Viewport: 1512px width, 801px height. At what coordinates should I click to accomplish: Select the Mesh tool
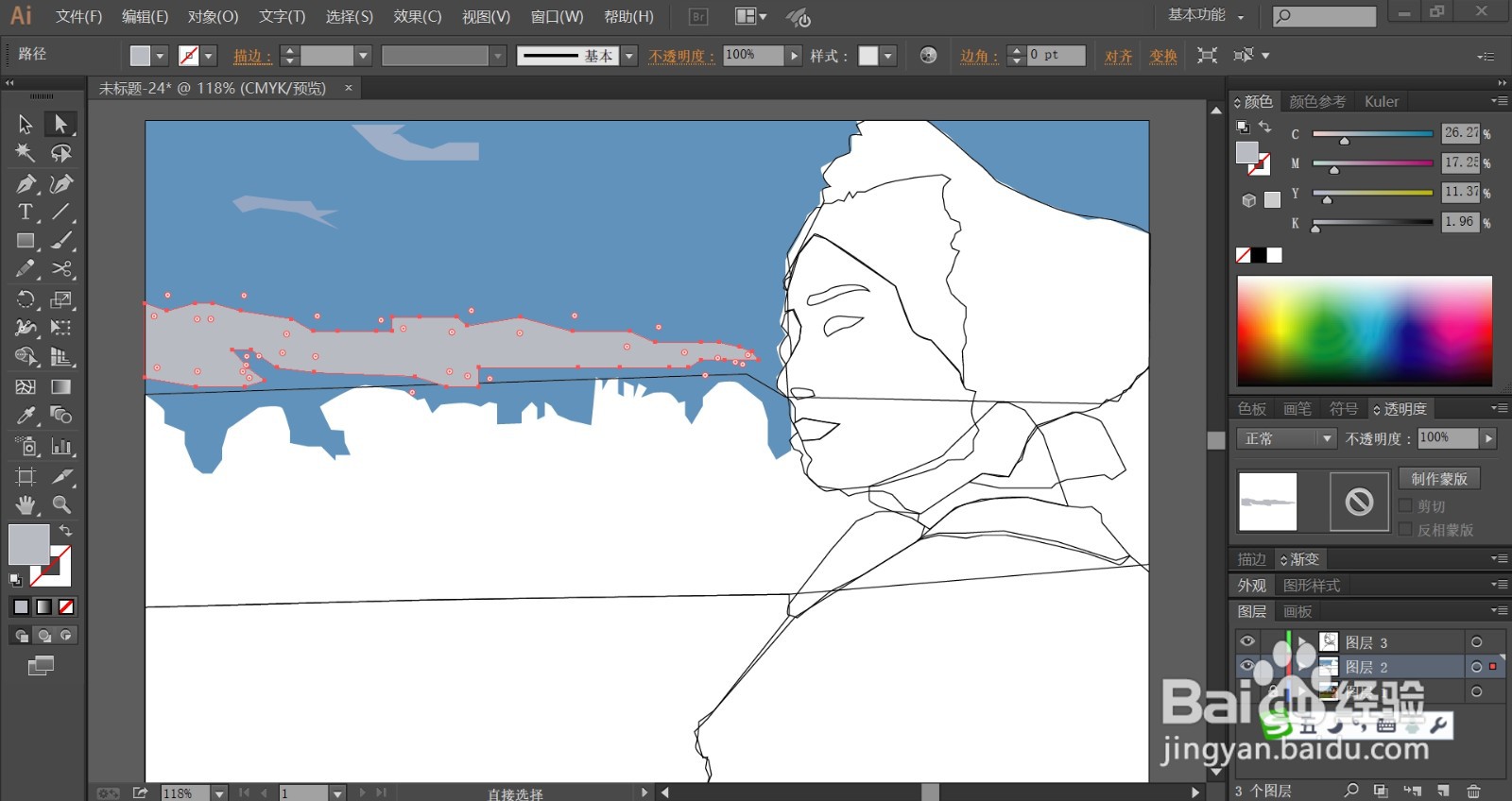coord(26,386)
